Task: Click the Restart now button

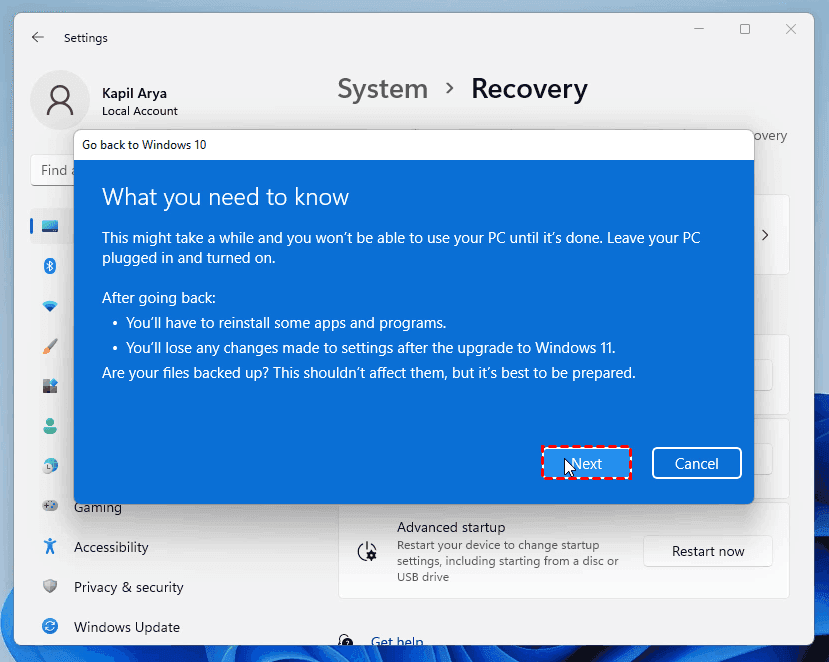Action: coord(708,551)
